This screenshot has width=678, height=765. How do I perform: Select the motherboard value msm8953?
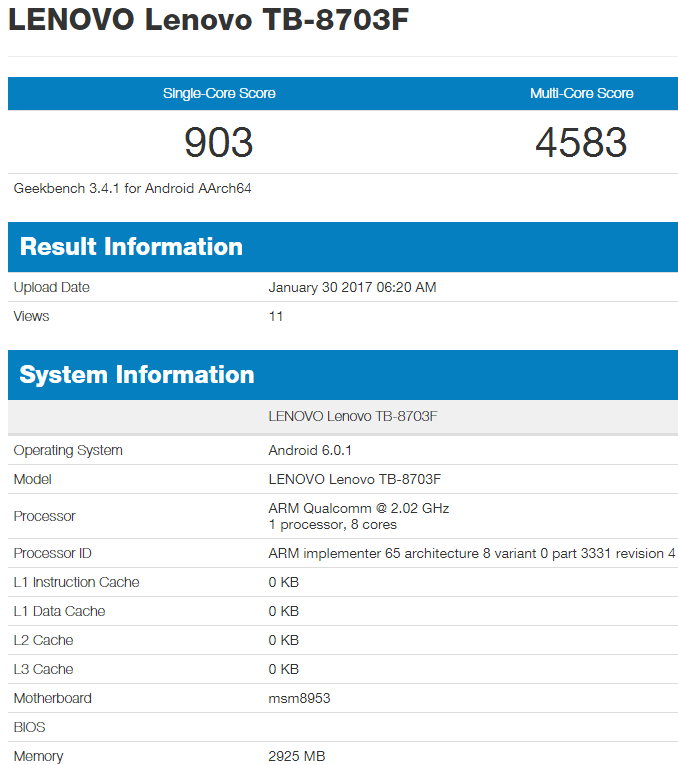(x=299, y=698)
